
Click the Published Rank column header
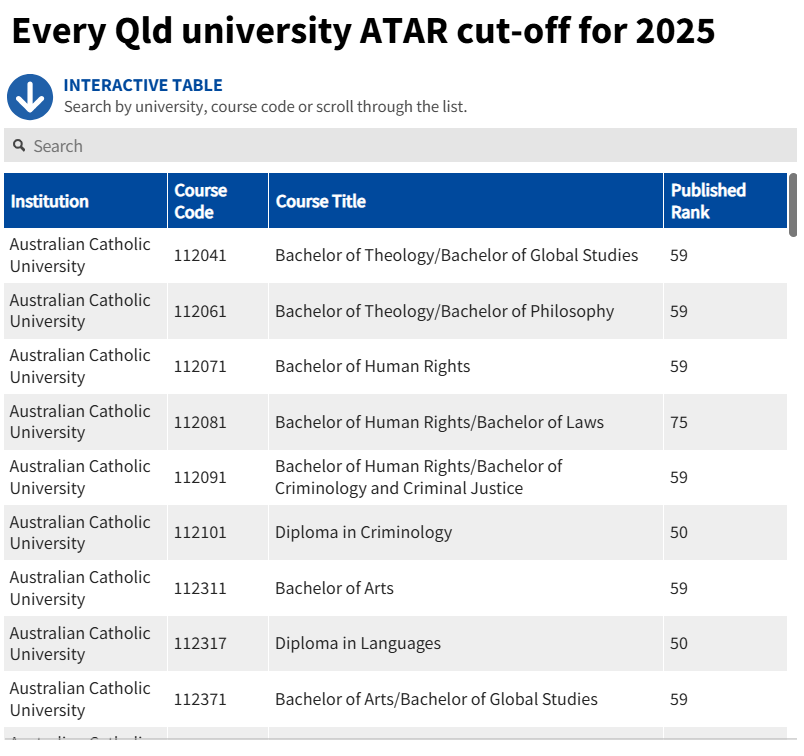(x=725, y=201)
